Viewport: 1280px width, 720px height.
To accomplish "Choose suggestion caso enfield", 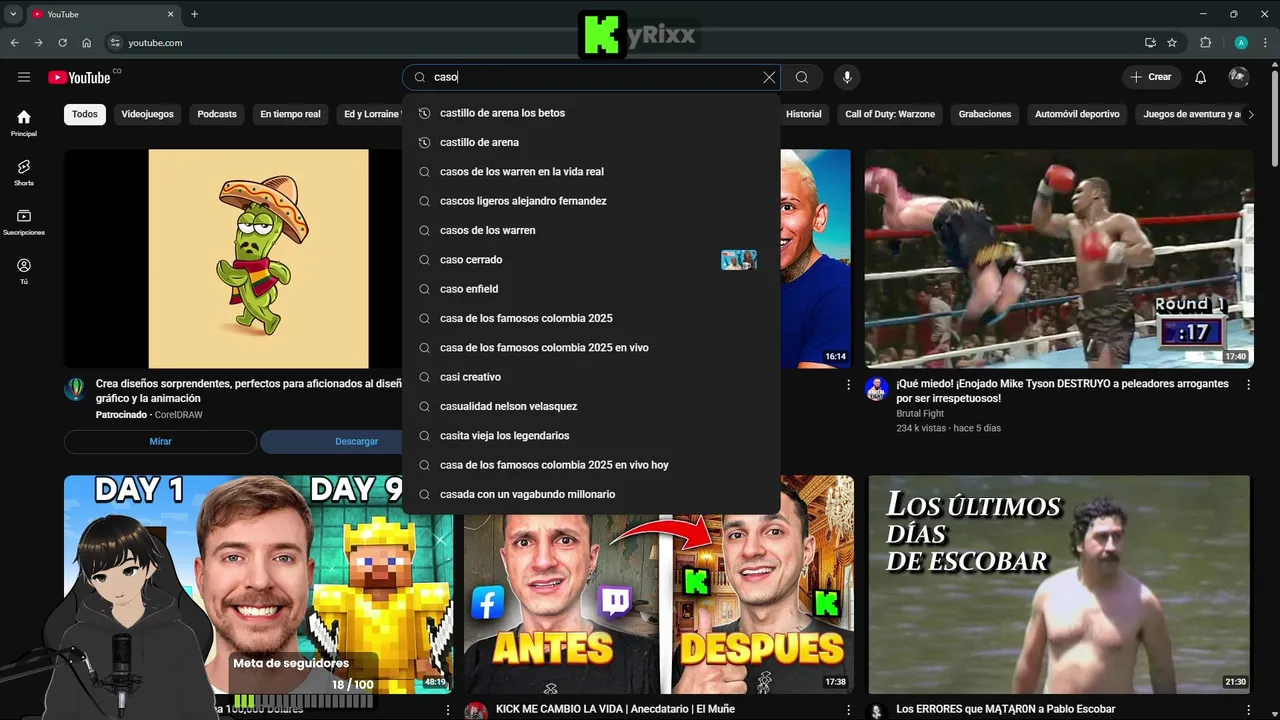I will point(591,289).
